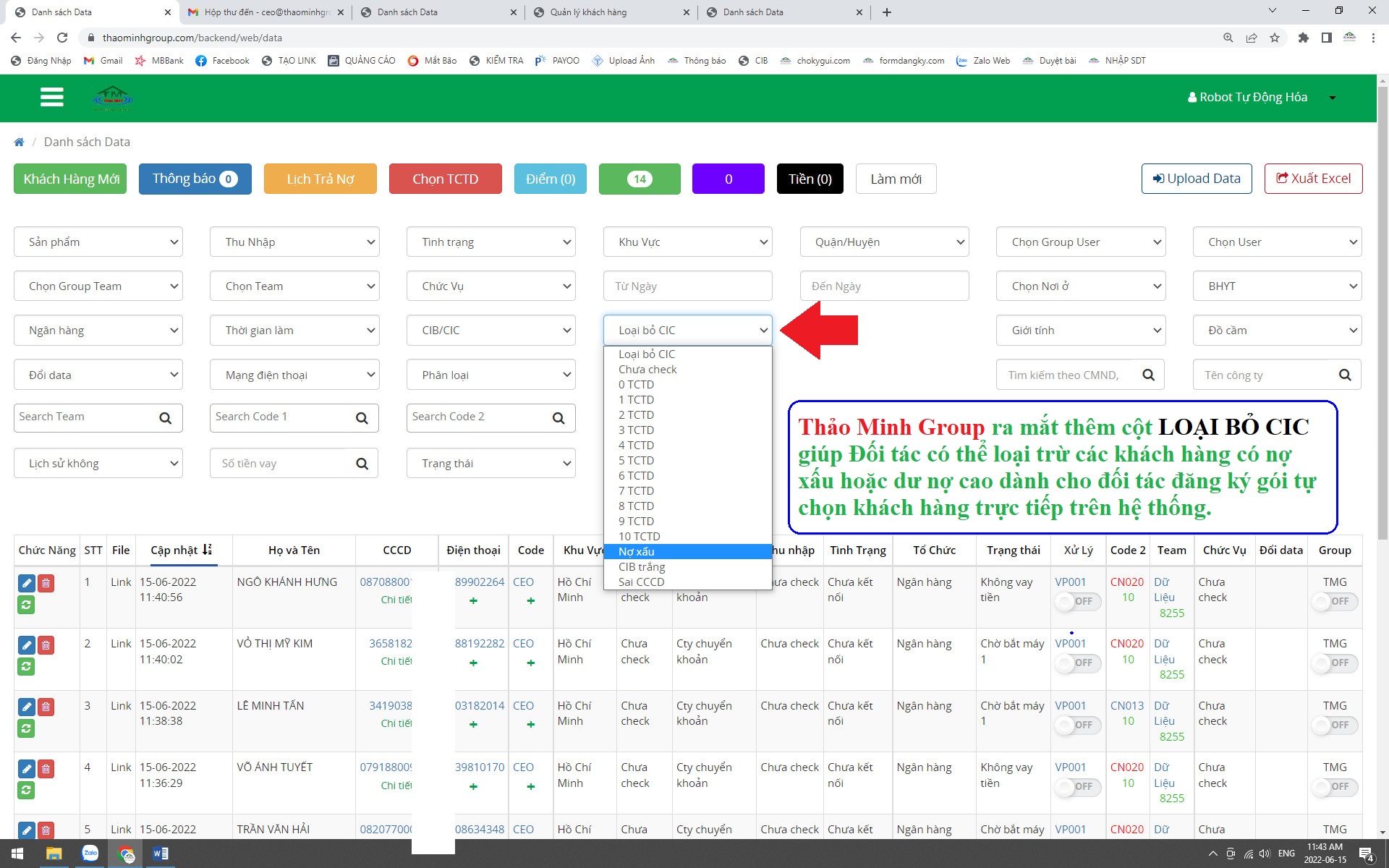Click the Code plus icon in row 2

(531, 663)
